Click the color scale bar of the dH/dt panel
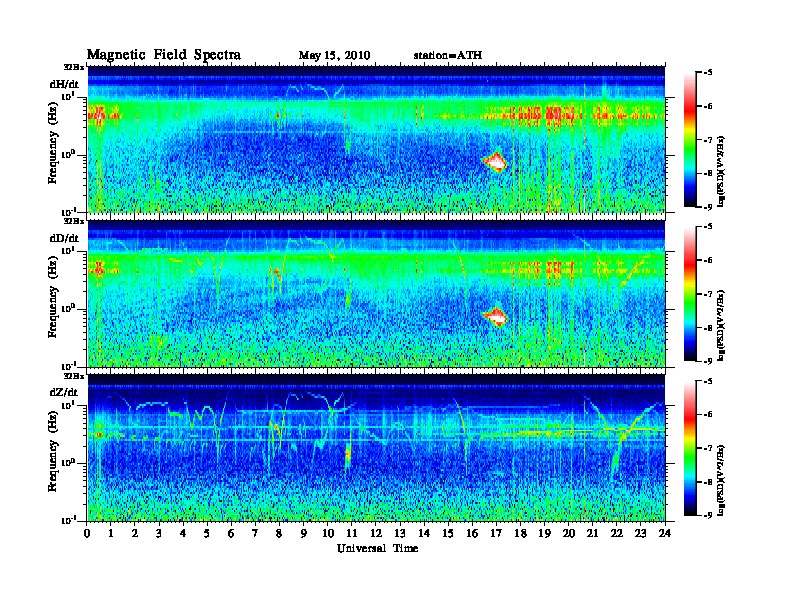This screenshot has height=612, width=792. point(690,140)
